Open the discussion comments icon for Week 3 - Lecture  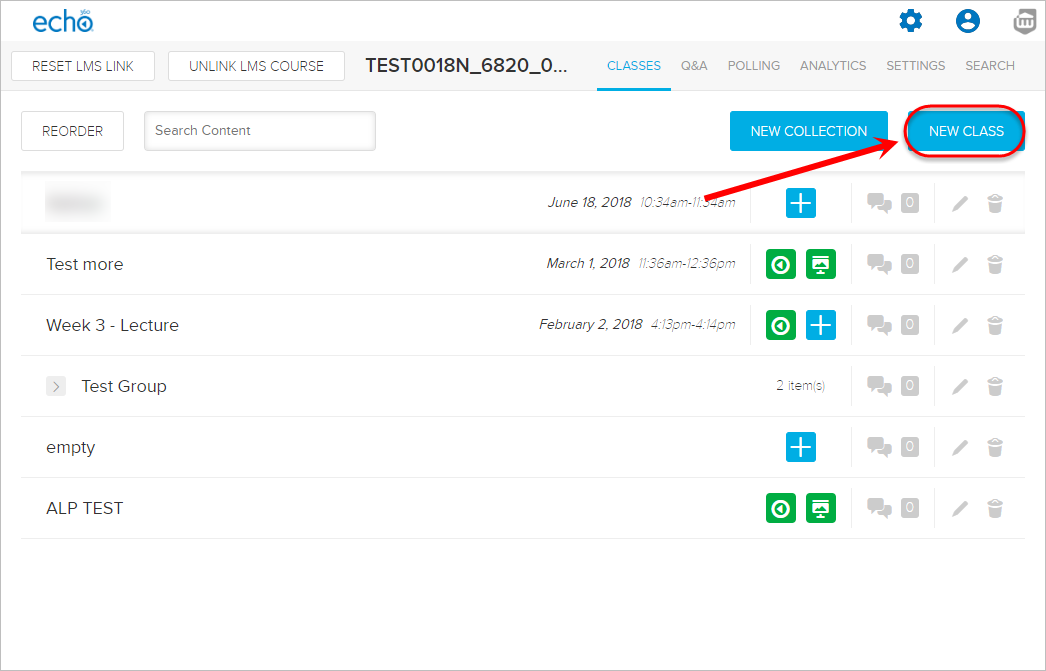tap(880, 325)
